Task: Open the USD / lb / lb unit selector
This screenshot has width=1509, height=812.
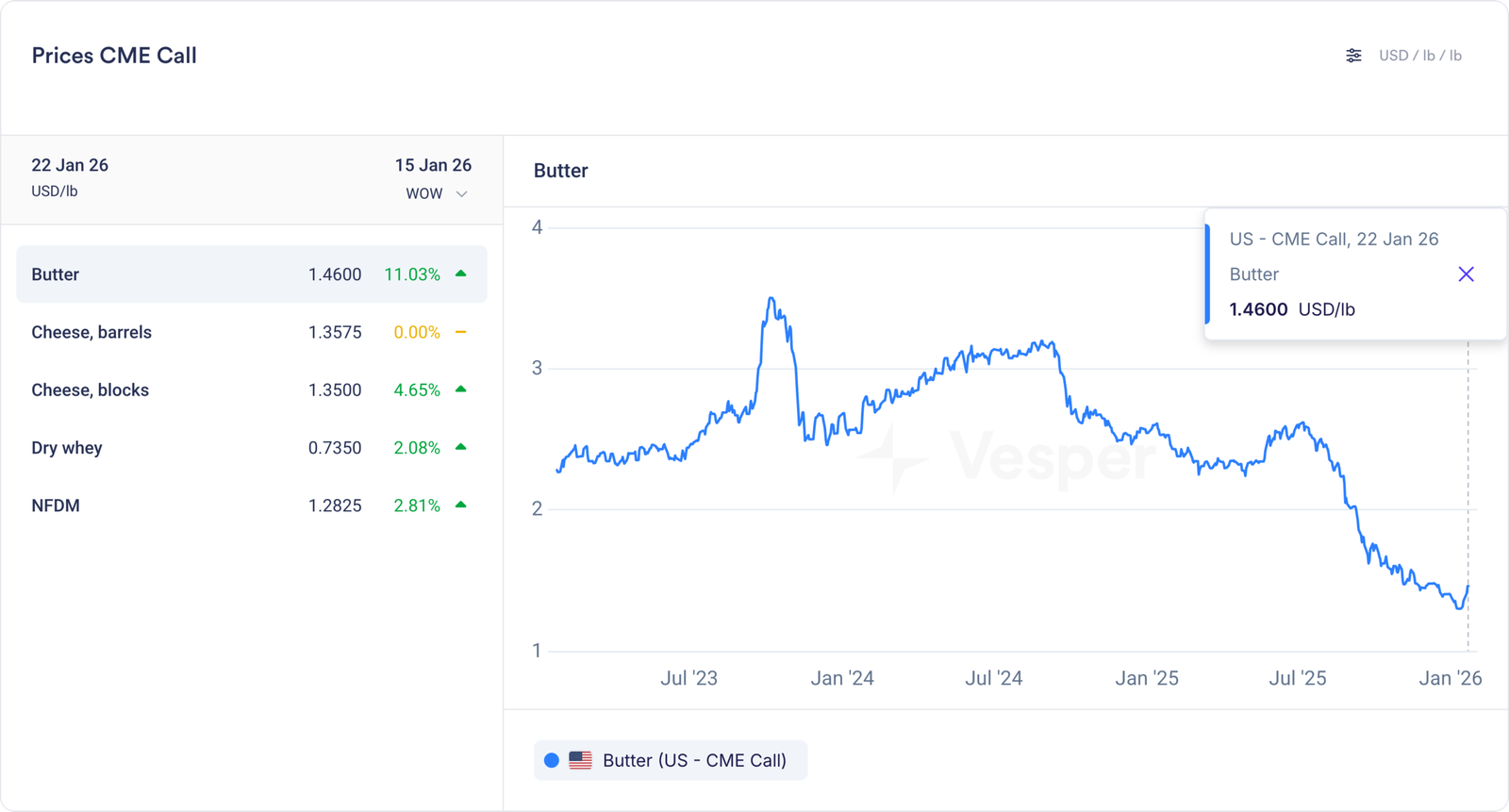Action: (1419, 56)
